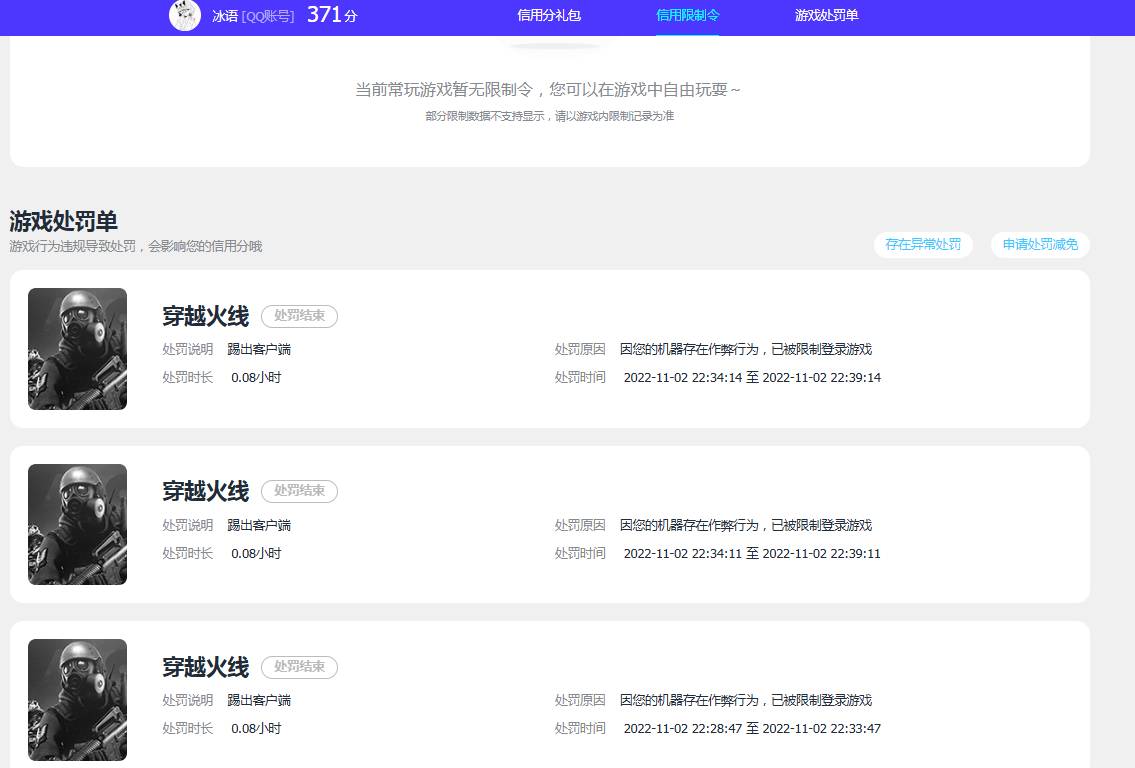Select time range 2022-11-02 22:34:14 至 22:39:14

(752, 378)
